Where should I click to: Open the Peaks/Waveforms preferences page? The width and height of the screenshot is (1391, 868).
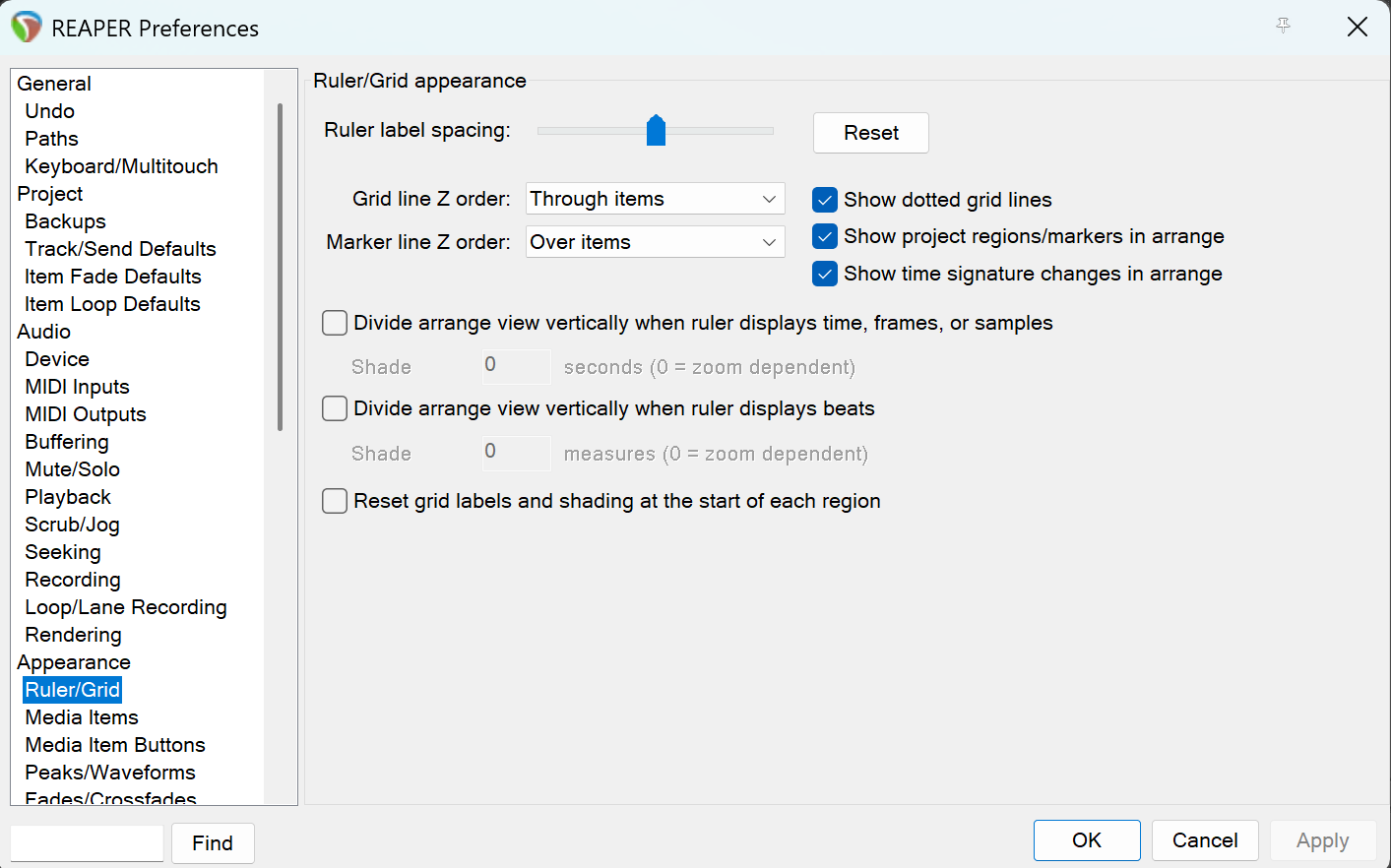pos(110,773)
